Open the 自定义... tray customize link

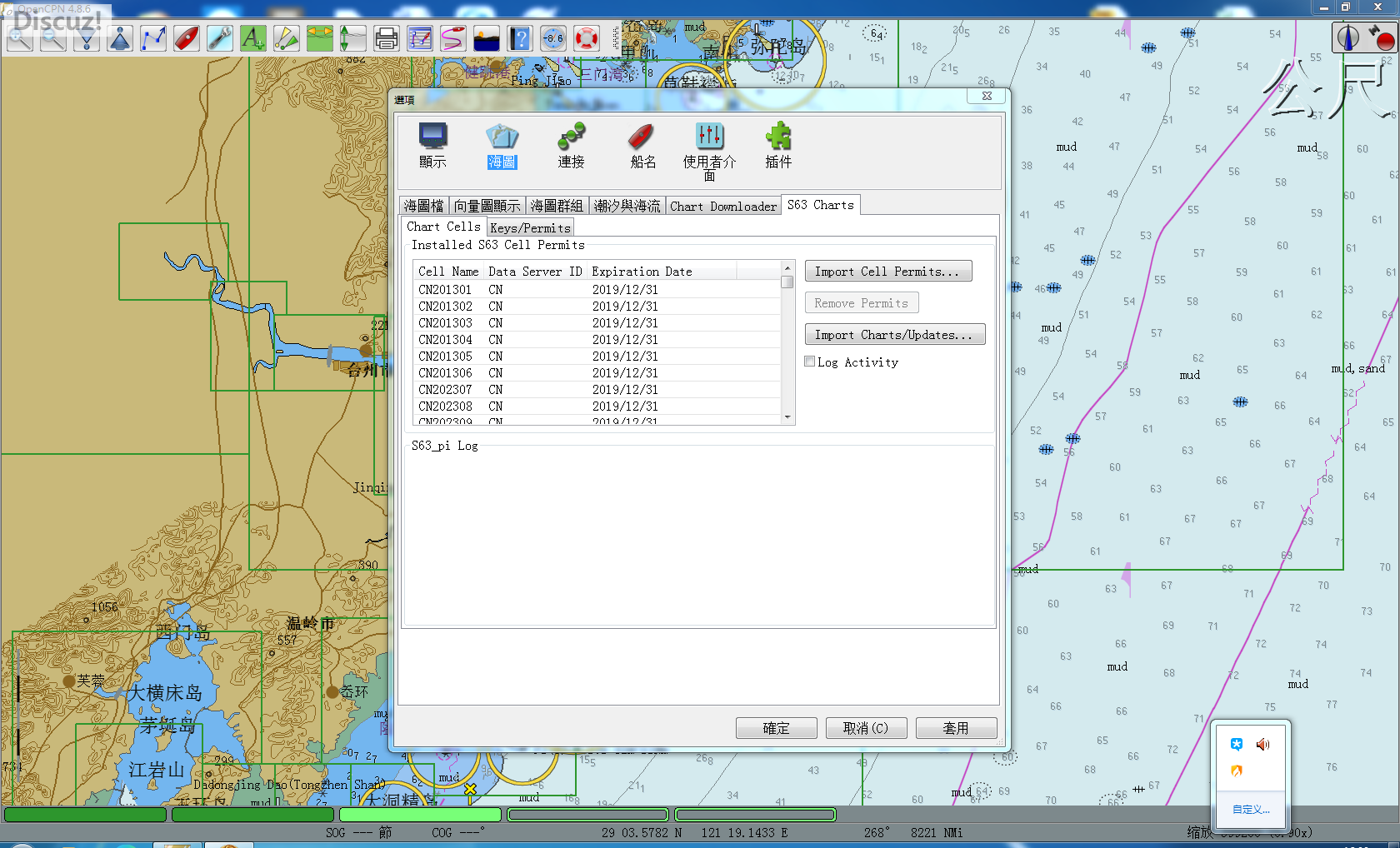pos(1251,810)
